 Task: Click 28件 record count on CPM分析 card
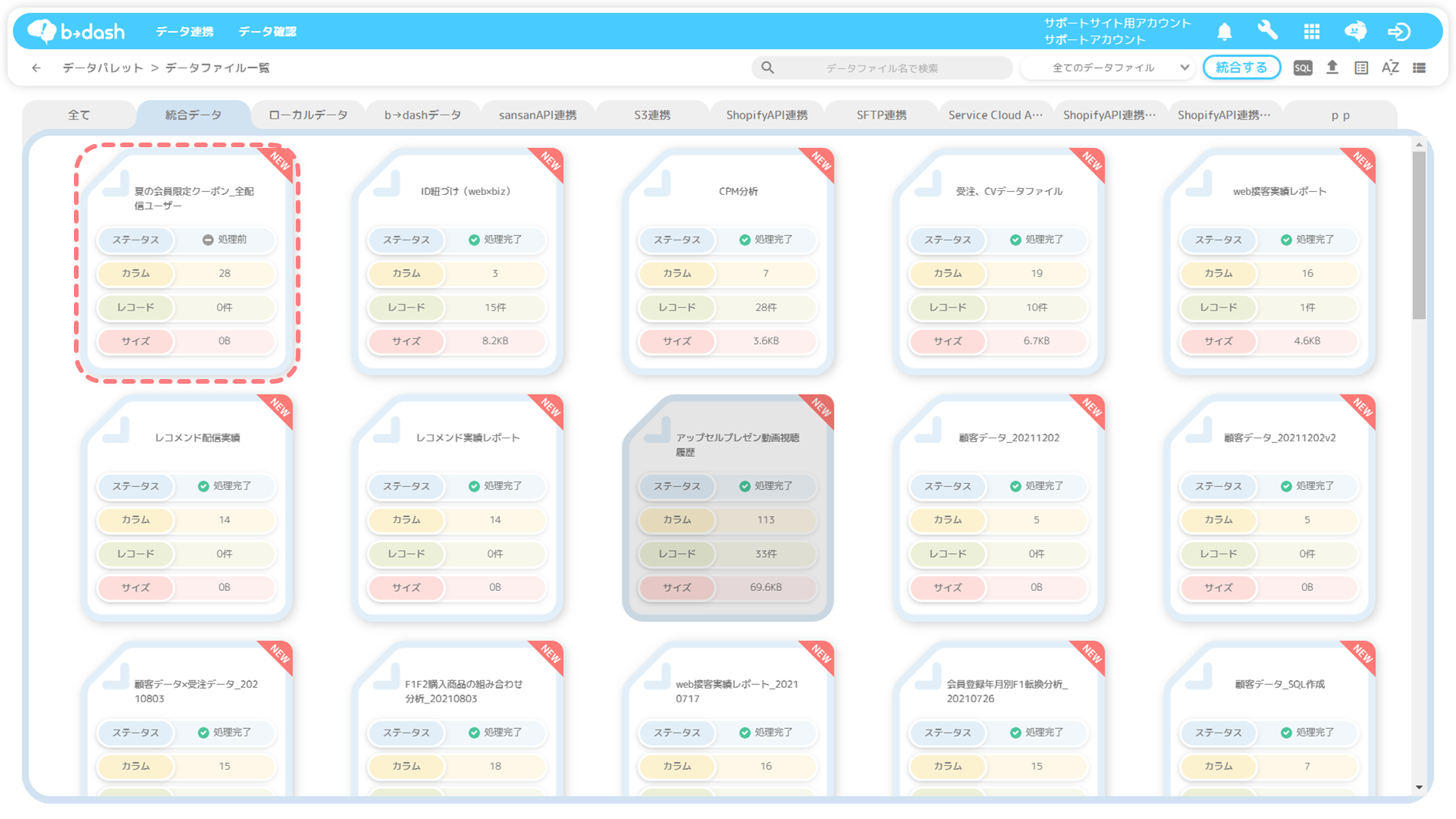pos(766,307)
